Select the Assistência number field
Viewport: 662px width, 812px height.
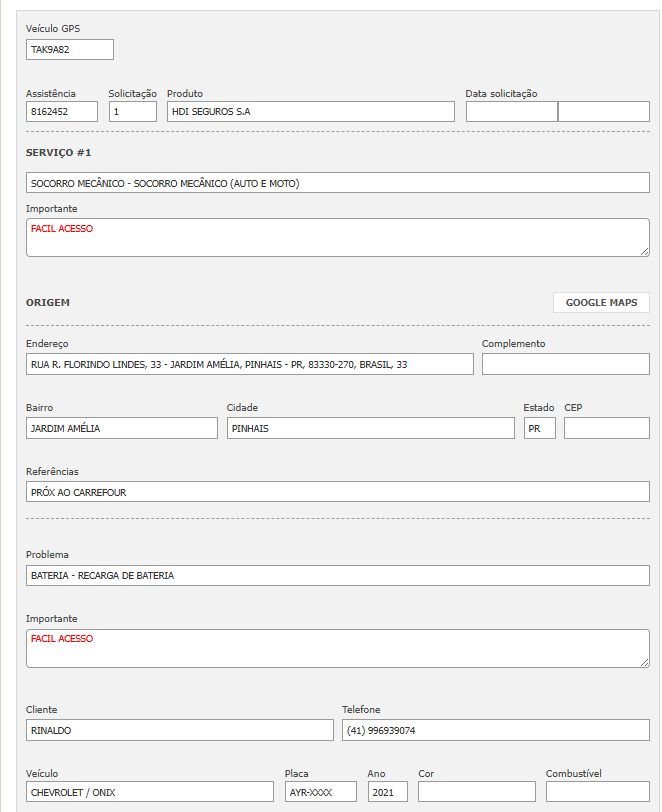coord(61,112)
